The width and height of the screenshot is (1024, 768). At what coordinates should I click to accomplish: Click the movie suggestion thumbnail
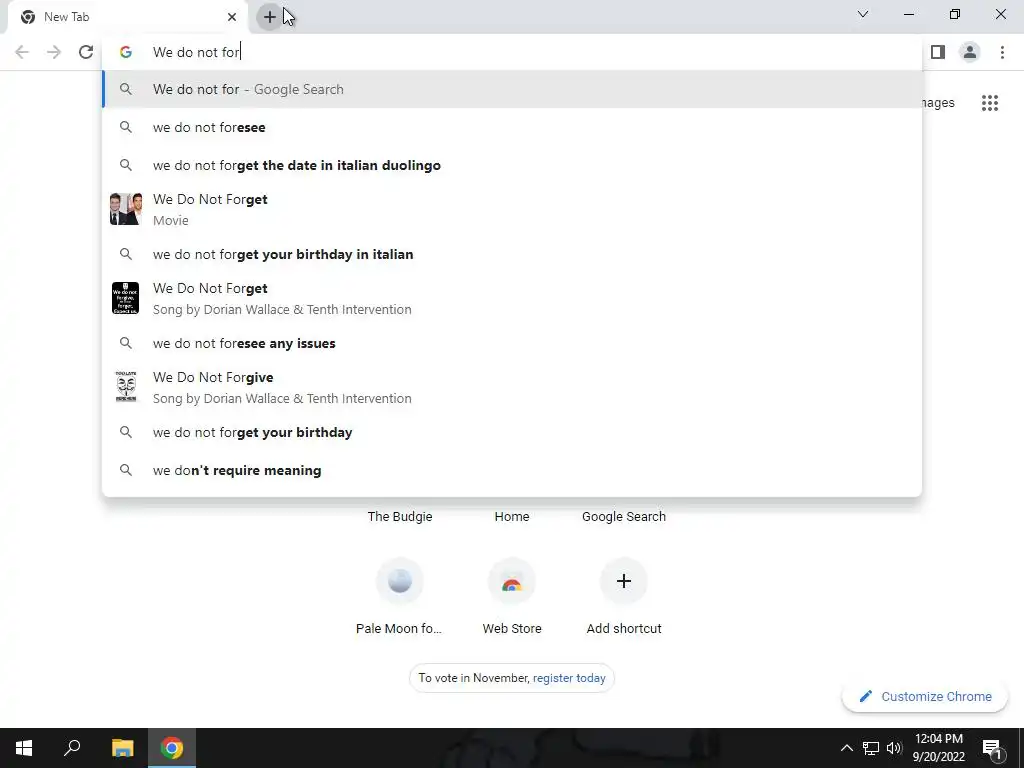125,209
